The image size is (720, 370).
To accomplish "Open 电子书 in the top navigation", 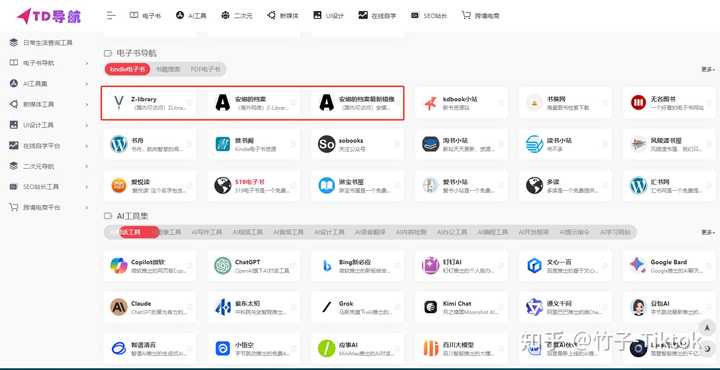I will [x=146, y=16].
